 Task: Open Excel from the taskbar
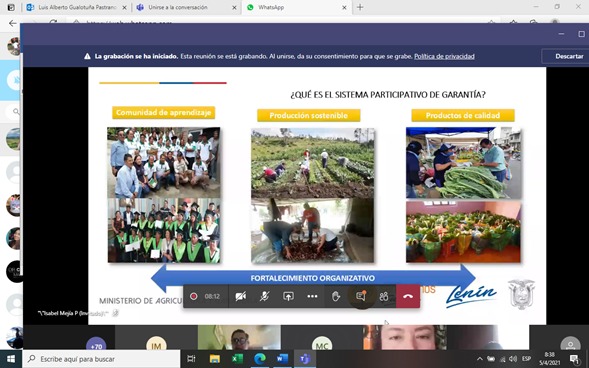pos(237,359)
